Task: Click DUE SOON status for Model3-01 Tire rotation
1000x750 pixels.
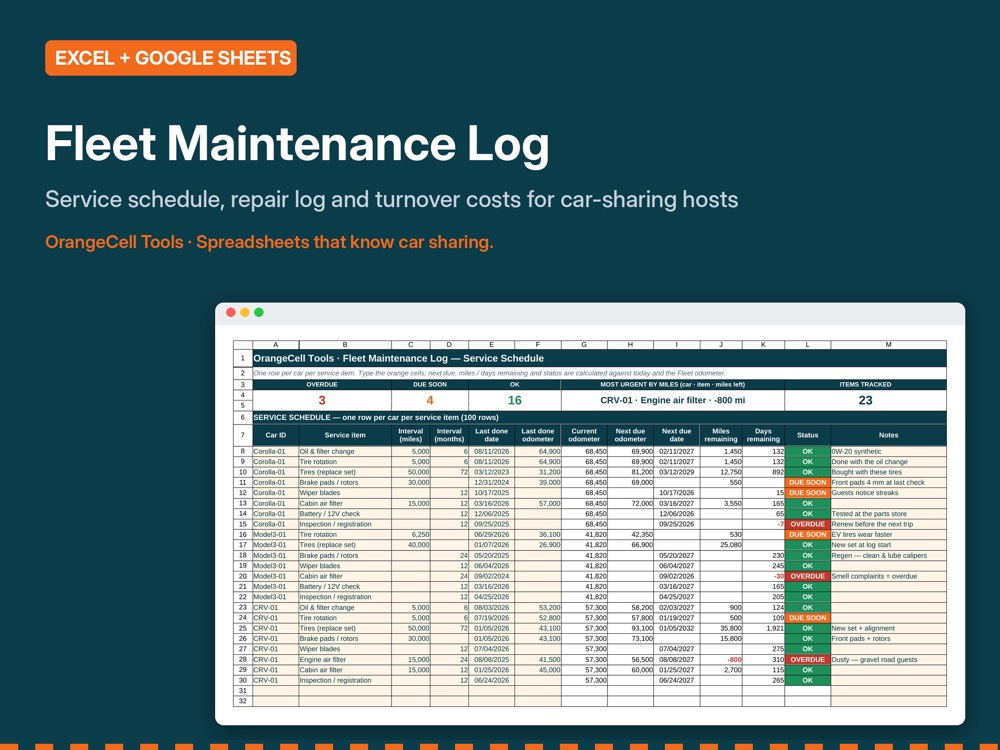Action: click(807, 534)
